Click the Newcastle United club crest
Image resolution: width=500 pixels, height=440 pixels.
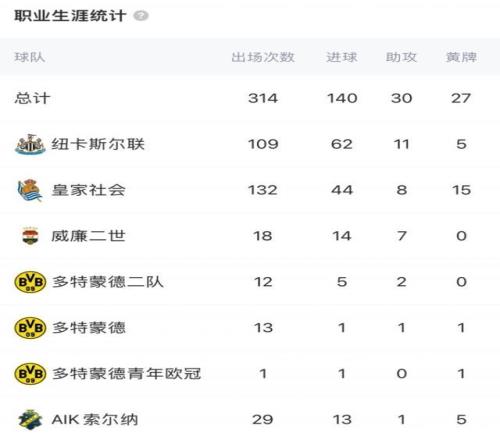click(30, 144)
